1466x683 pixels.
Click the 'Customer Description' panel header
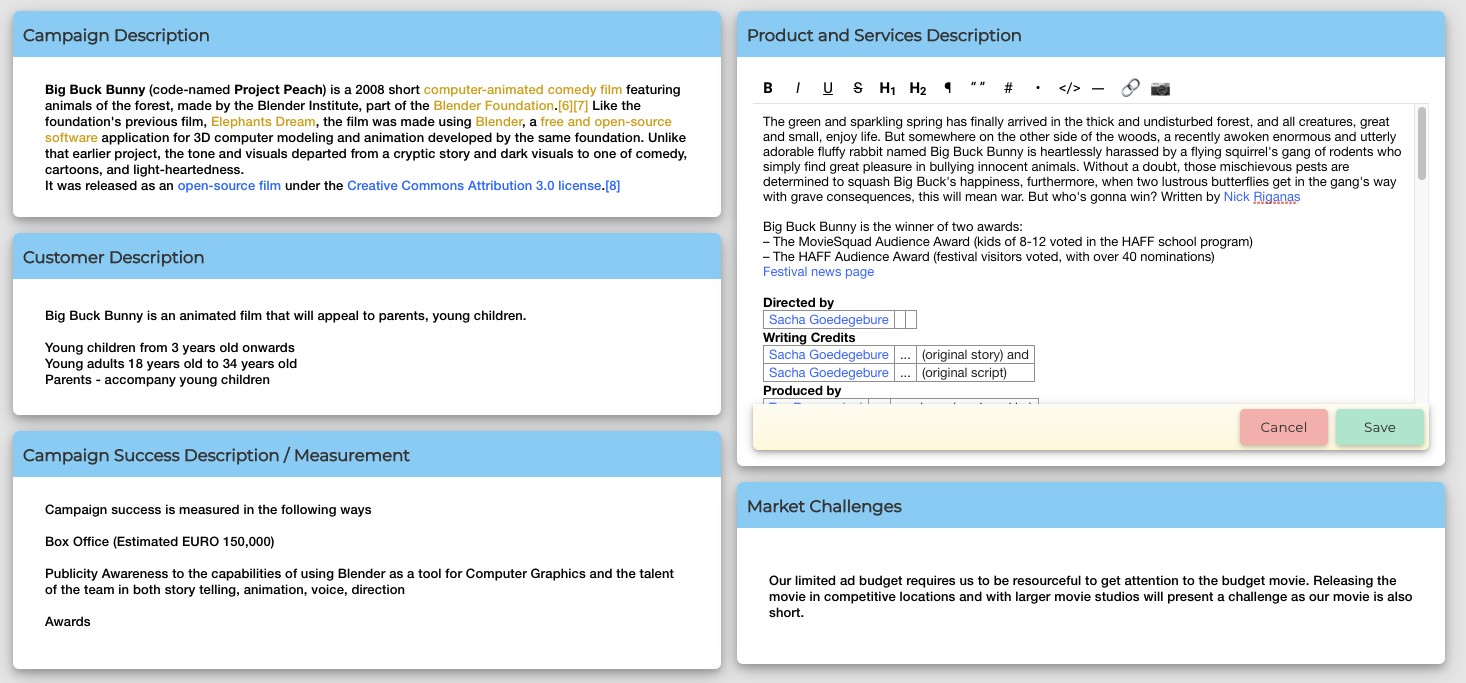[x=367, y=257]
